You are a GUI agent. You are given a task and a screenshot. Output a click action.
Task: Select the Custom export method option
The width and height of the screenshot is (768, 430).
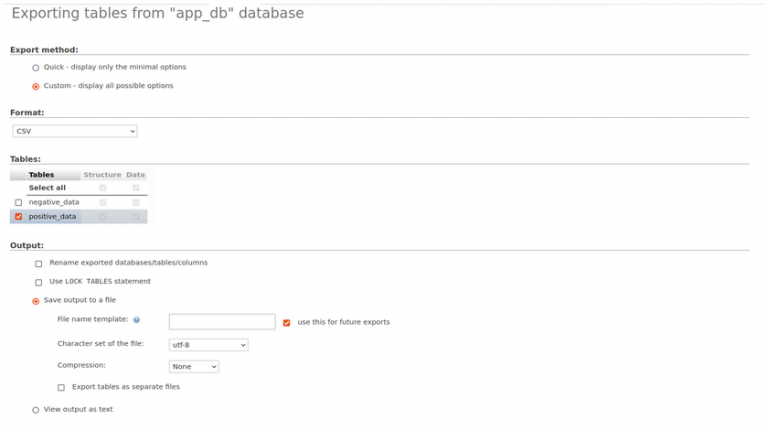coord(36,86)
